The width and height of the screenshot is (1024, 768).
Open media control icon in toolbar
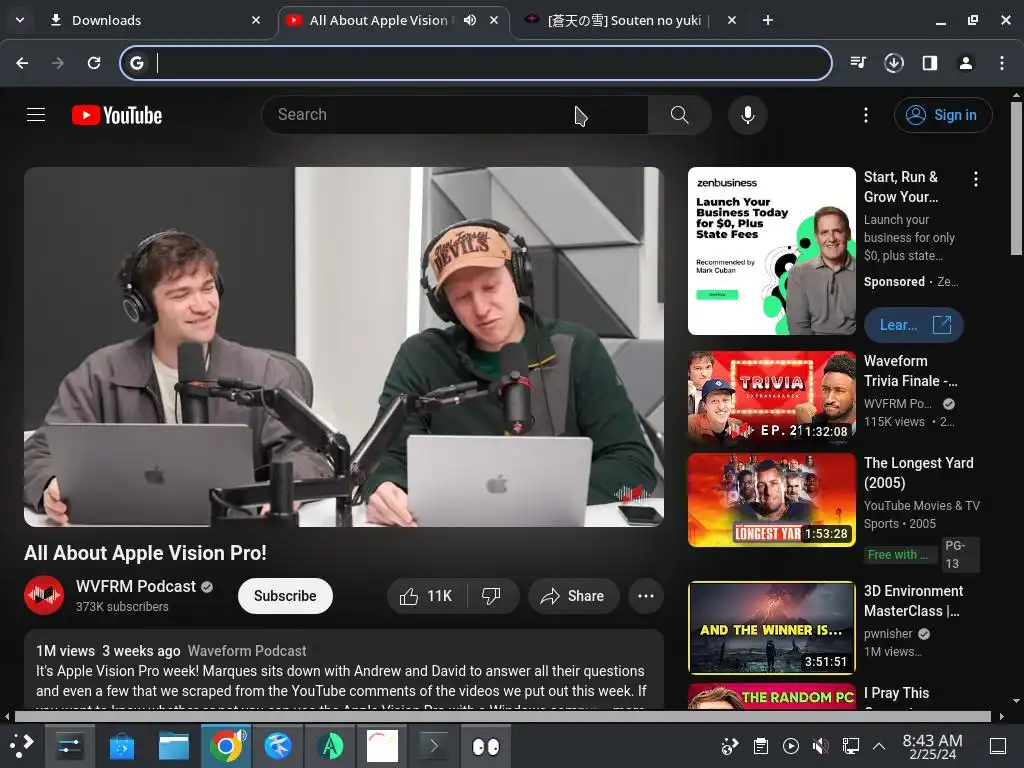coord(858,63)
